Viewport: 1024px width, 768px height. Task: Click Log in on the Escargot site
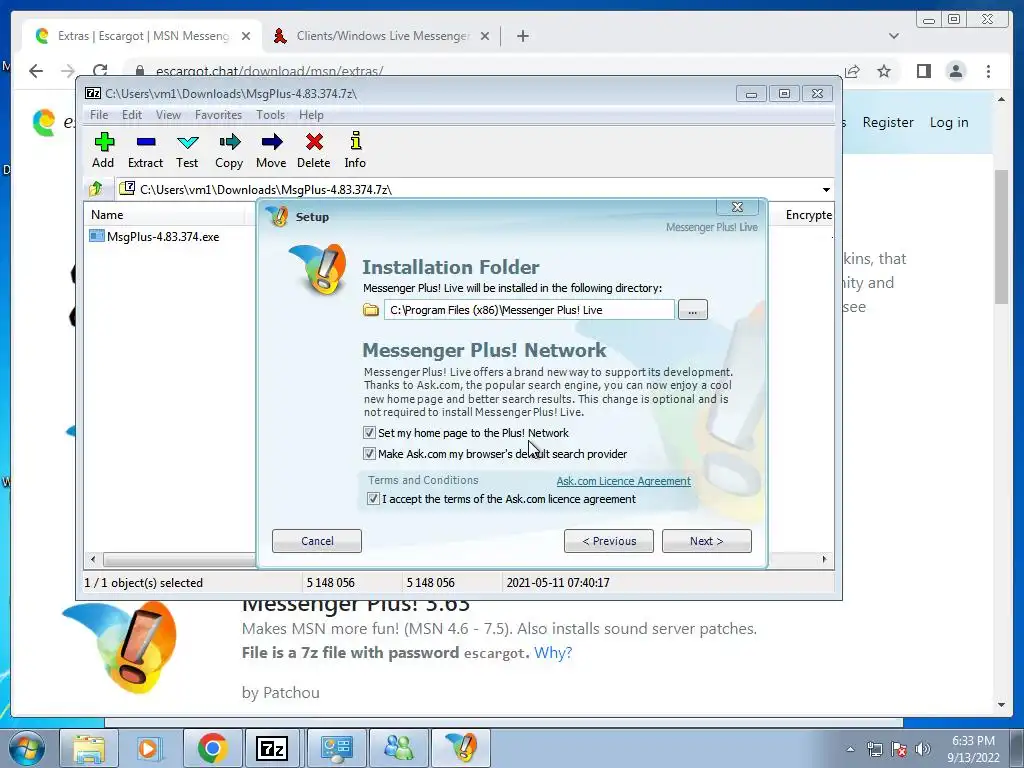click(949, 122)
